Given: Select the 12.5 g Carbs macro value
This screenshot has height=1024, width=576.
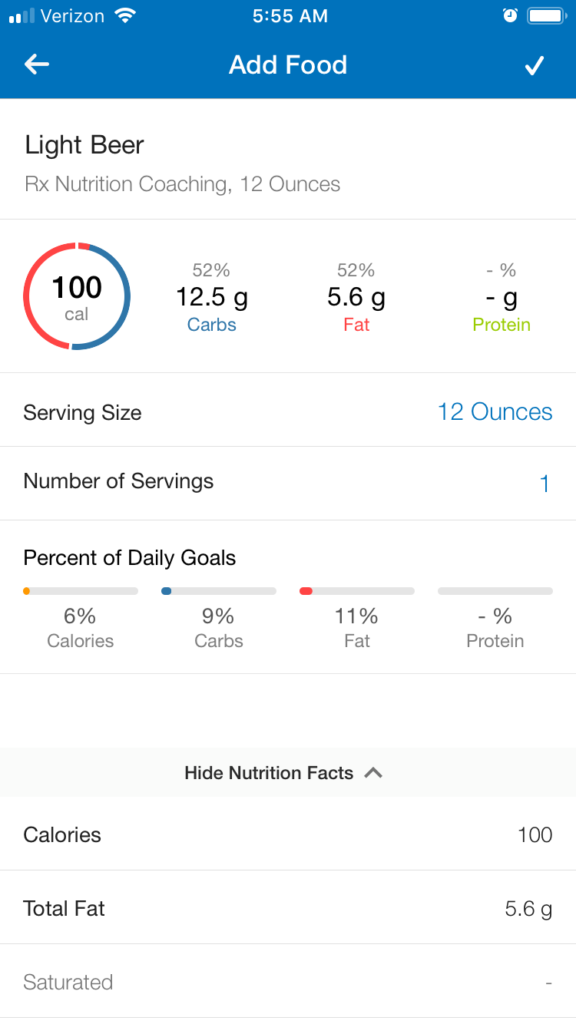Looking at the screenshot, I should pyautogui.click(x=212, y=297).
